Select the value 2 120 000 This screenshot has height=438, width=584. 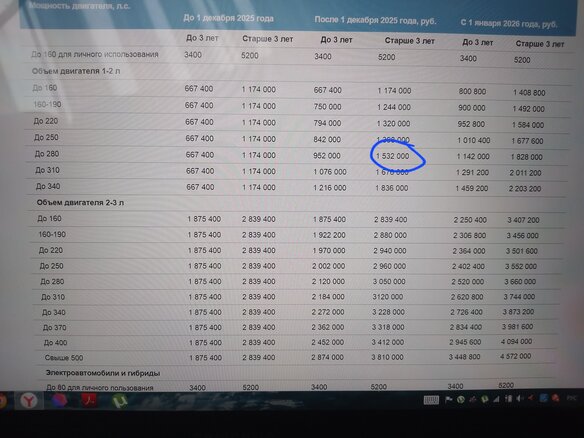pyautogui.click(x=328, y=281)
